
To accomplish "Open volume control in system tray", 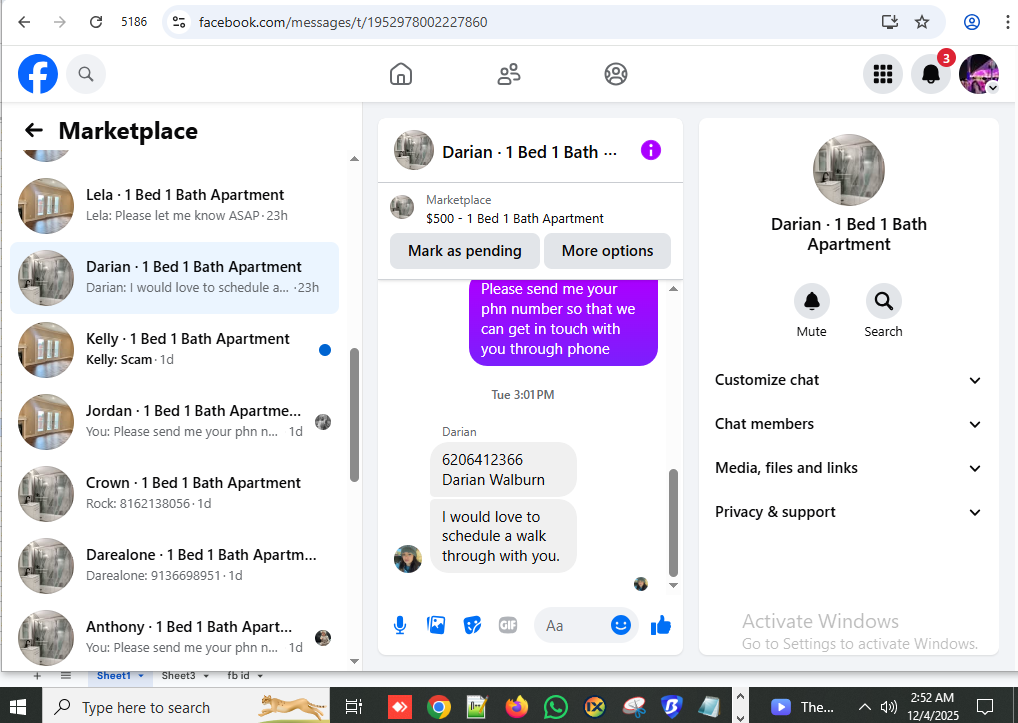I will click(x=888, y=707).
